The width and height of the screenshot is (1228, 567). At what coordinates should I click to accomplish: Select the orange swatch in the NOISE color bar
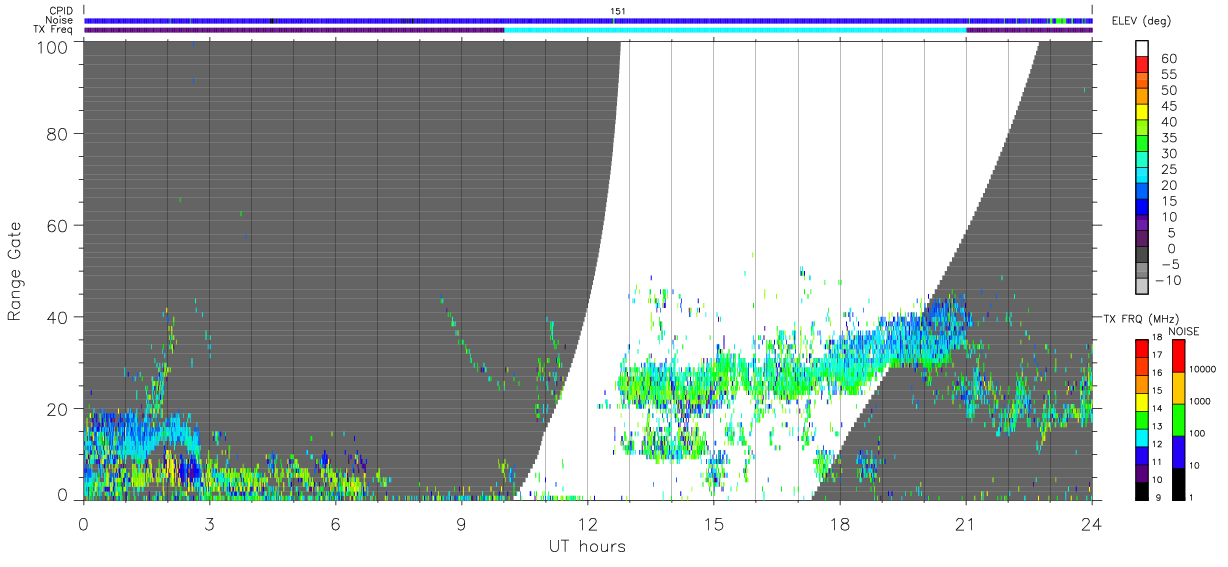click(1179, 388)
